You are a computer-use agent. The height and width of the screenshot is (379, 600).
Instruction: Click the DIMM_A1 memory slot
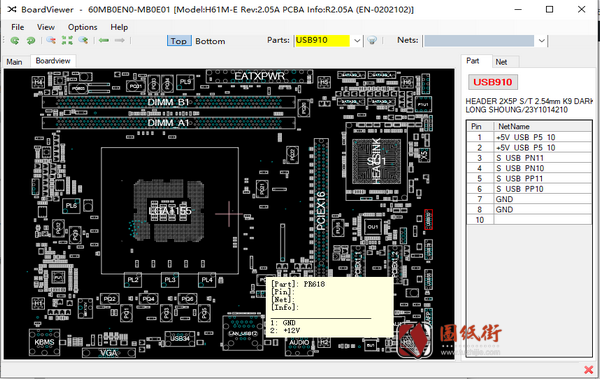(168, 123)
